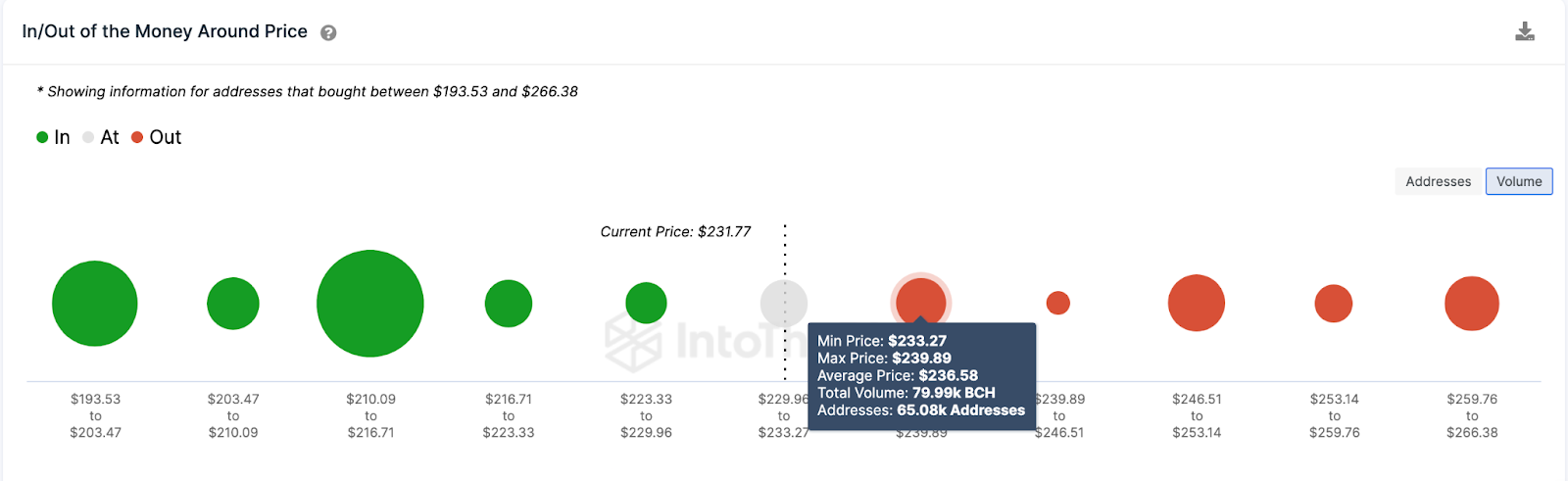Toggle the green In legend item

pyautogui.click(x=54, y=137)
